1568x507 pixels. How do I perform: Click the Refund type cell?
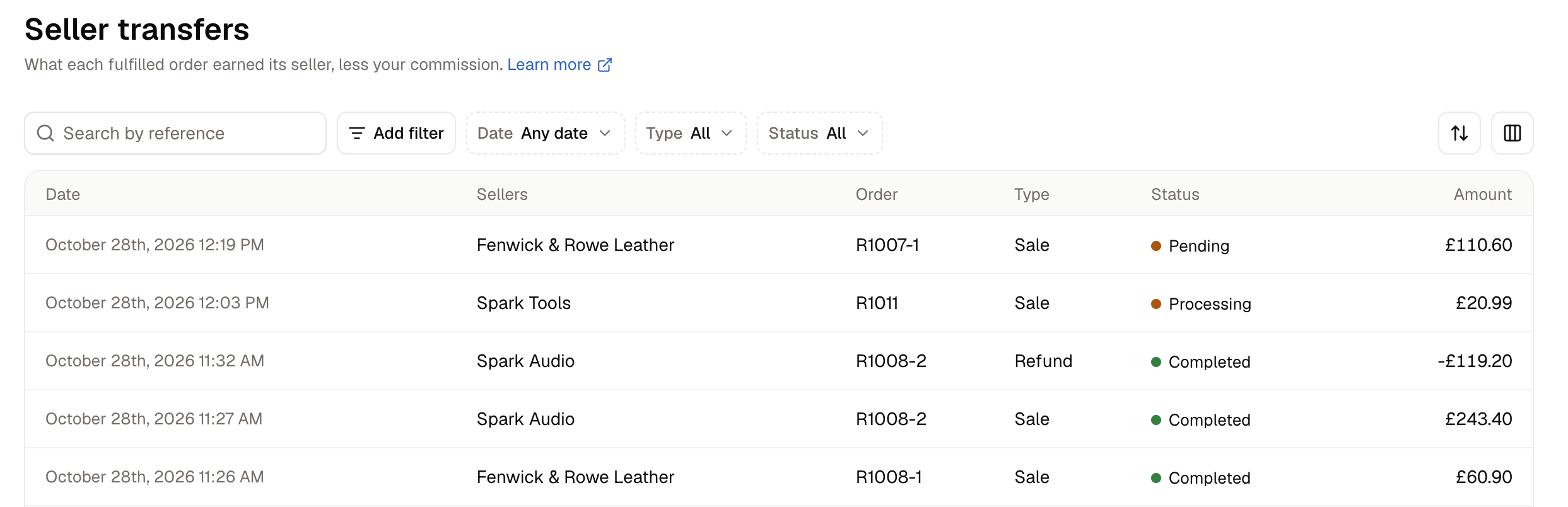point(1043,361)
